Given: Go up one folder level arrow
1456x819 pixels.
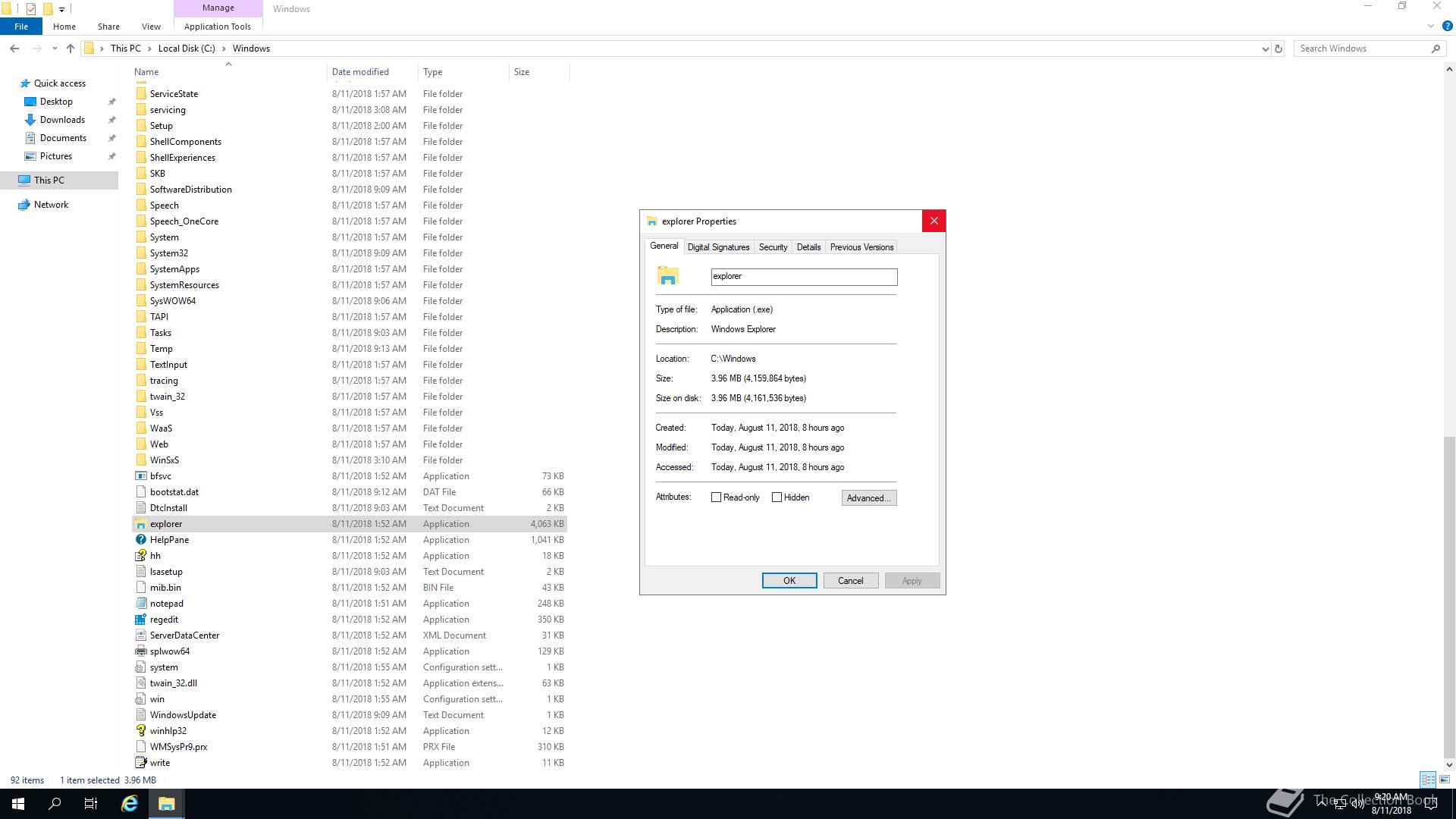Looking at the screenshot, I should pyautogui.click(x=71, y=49).
